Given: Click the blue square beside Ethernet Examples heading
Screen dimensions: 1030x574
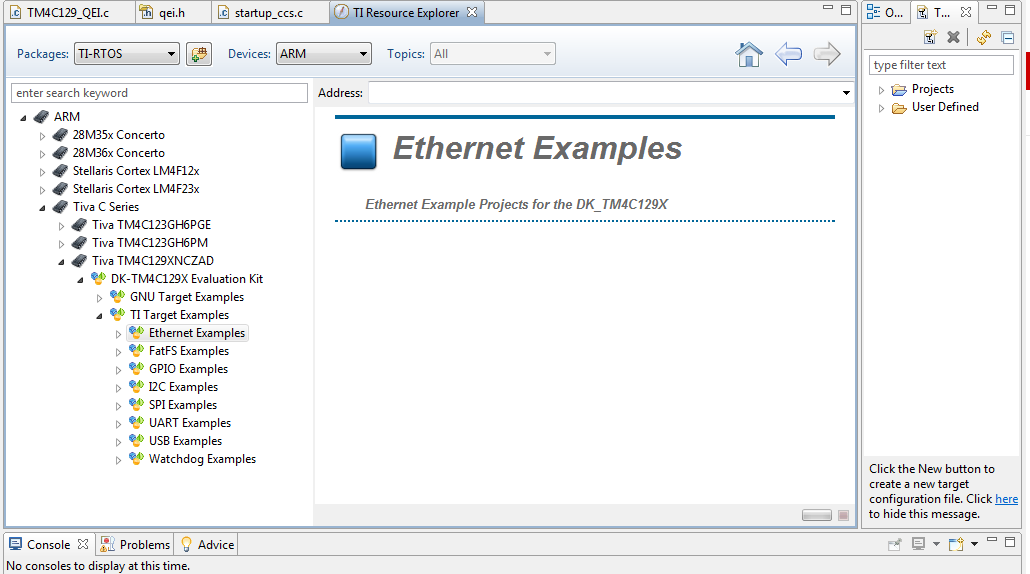Looking at the screenshot, I should [359, 151].
